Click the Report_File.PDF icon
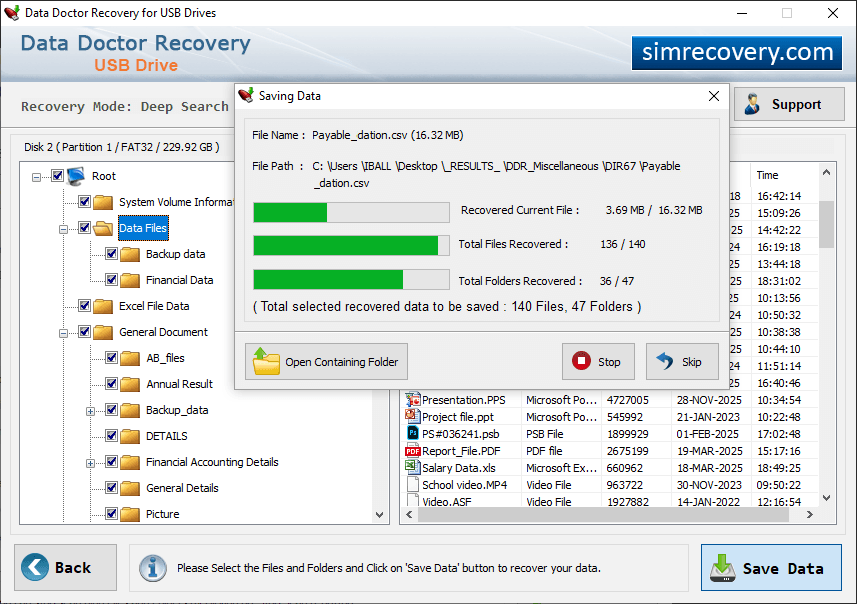 point(413,451)
